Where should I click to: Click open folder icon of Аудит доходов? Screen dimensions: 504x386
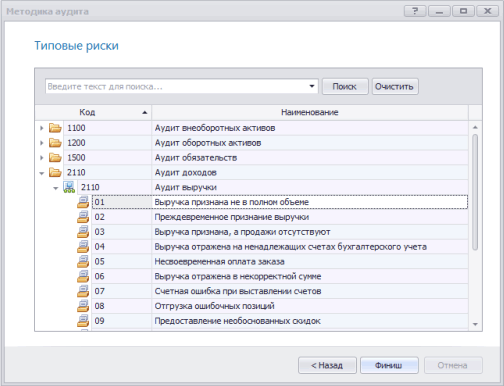click(x=55, y=172)
